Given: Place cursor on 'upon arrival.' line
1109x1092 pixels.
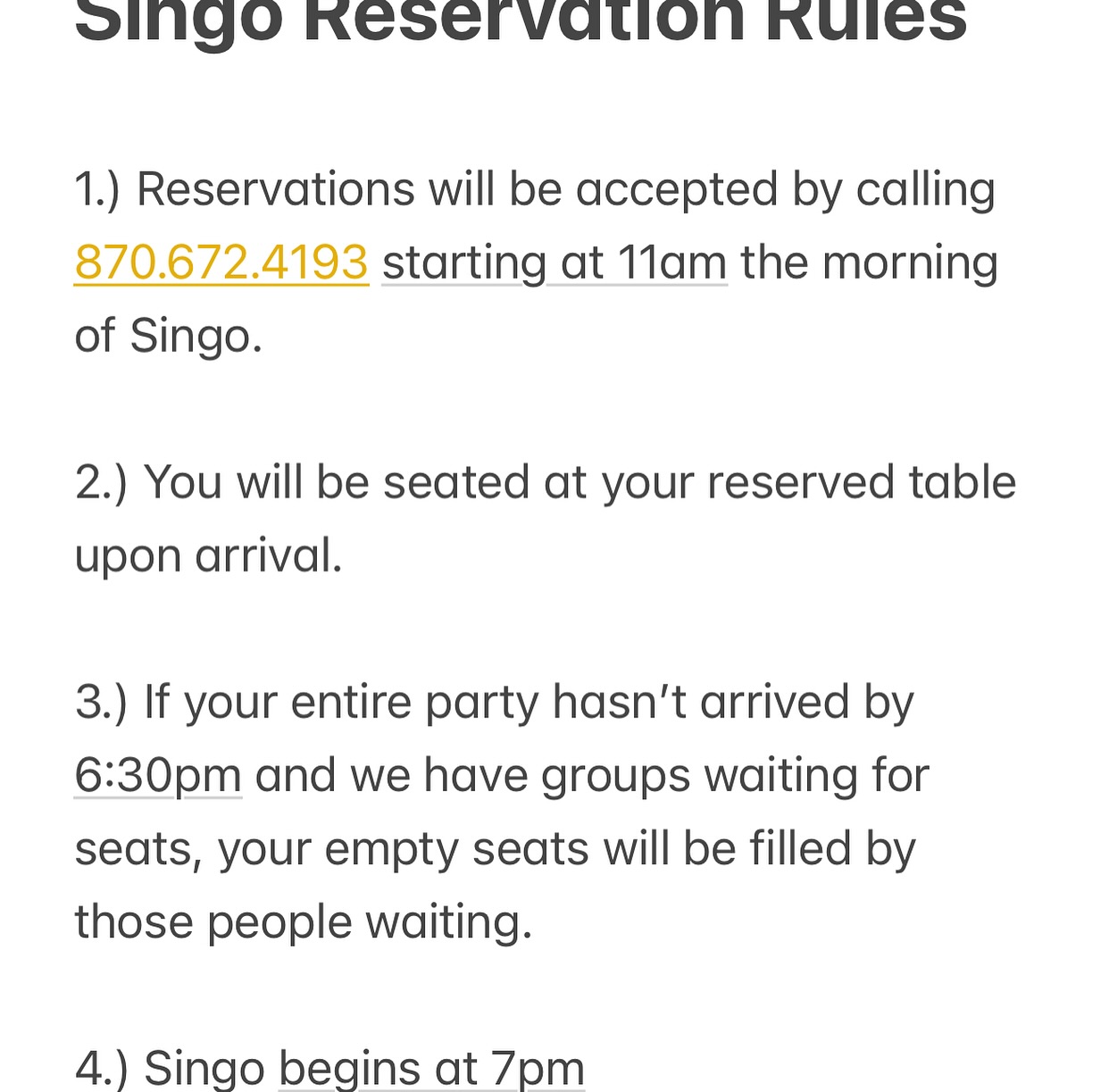Looking at the screenshot, I should [x=208, y=556].
